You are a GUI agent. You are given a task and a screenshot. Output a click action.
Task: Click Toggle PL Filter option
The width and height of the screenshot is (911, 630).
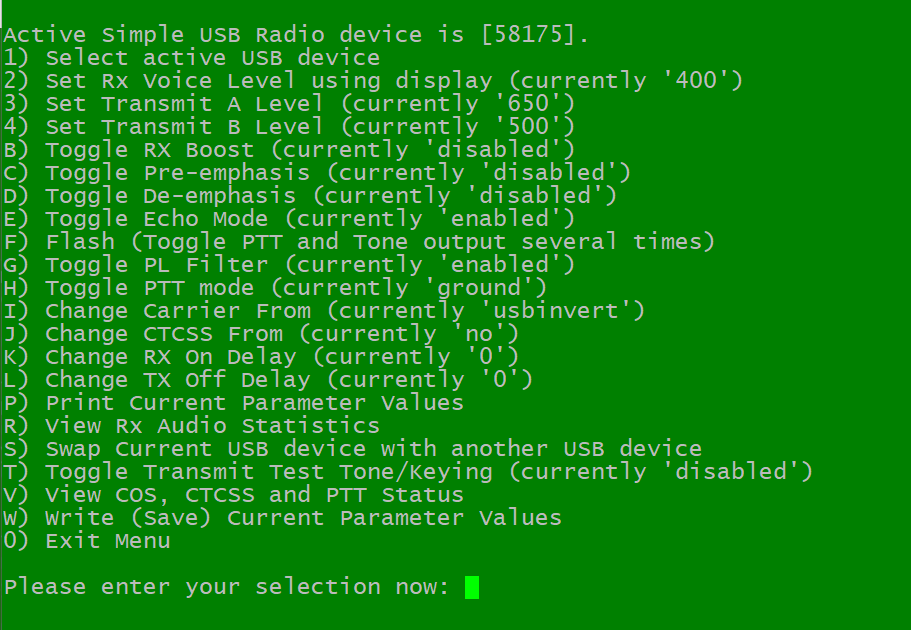289,265
